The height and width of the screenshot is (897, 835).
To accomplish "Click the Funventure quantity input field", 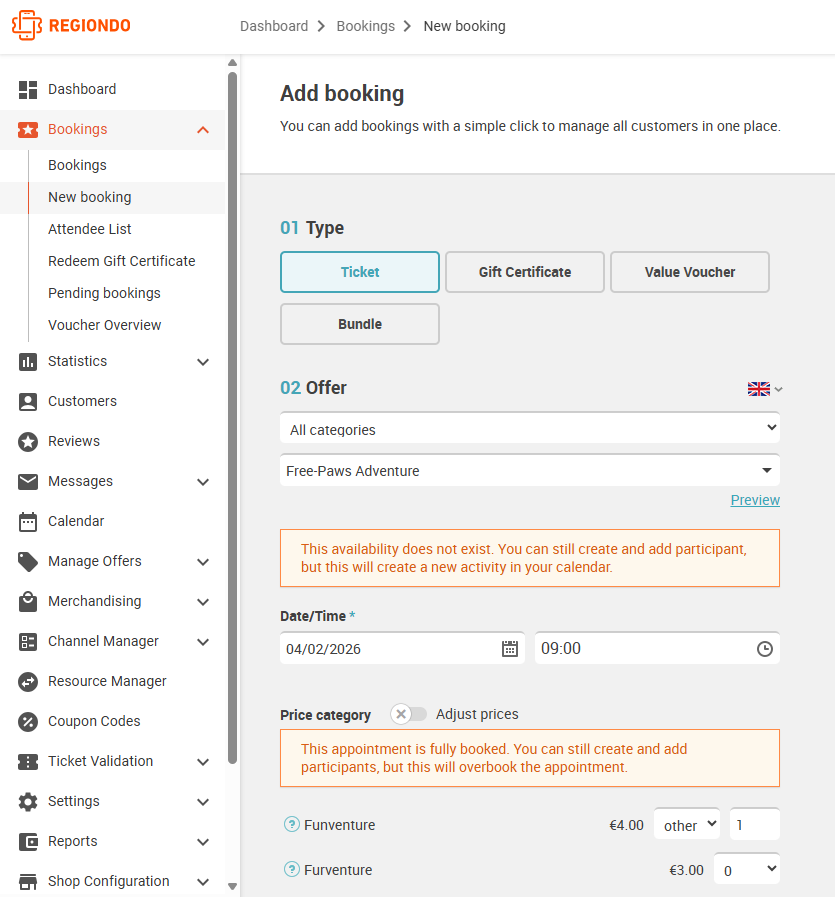I will click(754, 824).
